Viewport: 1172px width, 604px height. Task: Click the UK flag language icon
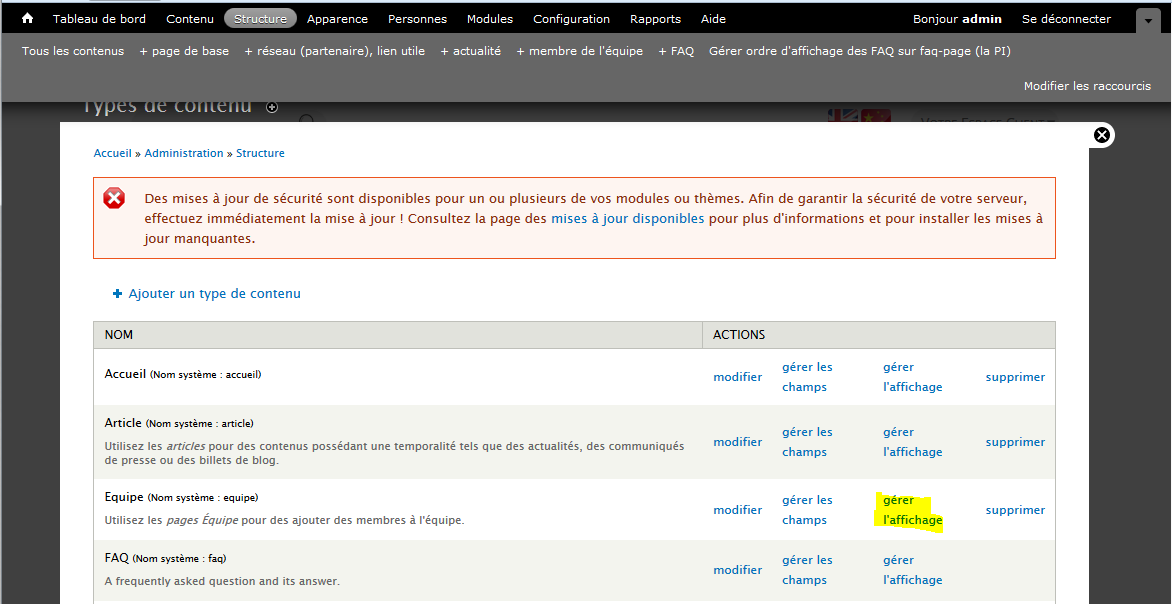(843, 115)
